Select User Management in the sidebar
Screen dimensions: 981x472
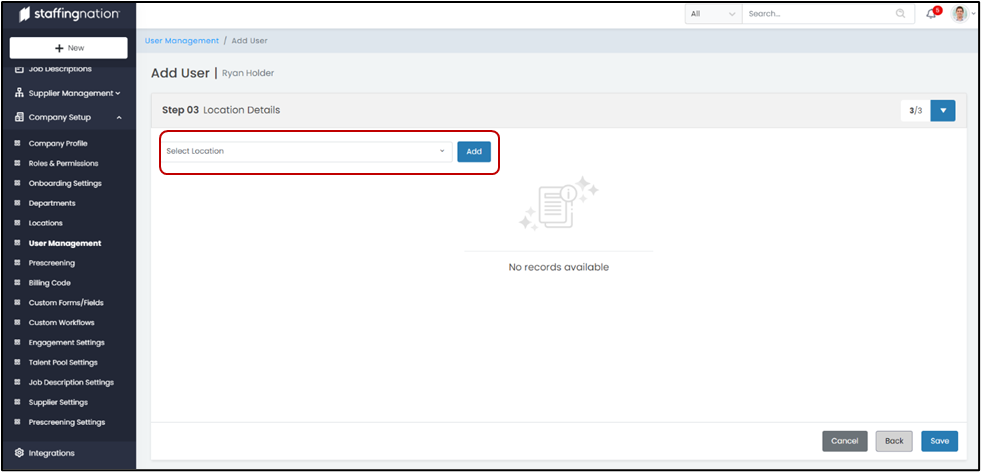64,243
